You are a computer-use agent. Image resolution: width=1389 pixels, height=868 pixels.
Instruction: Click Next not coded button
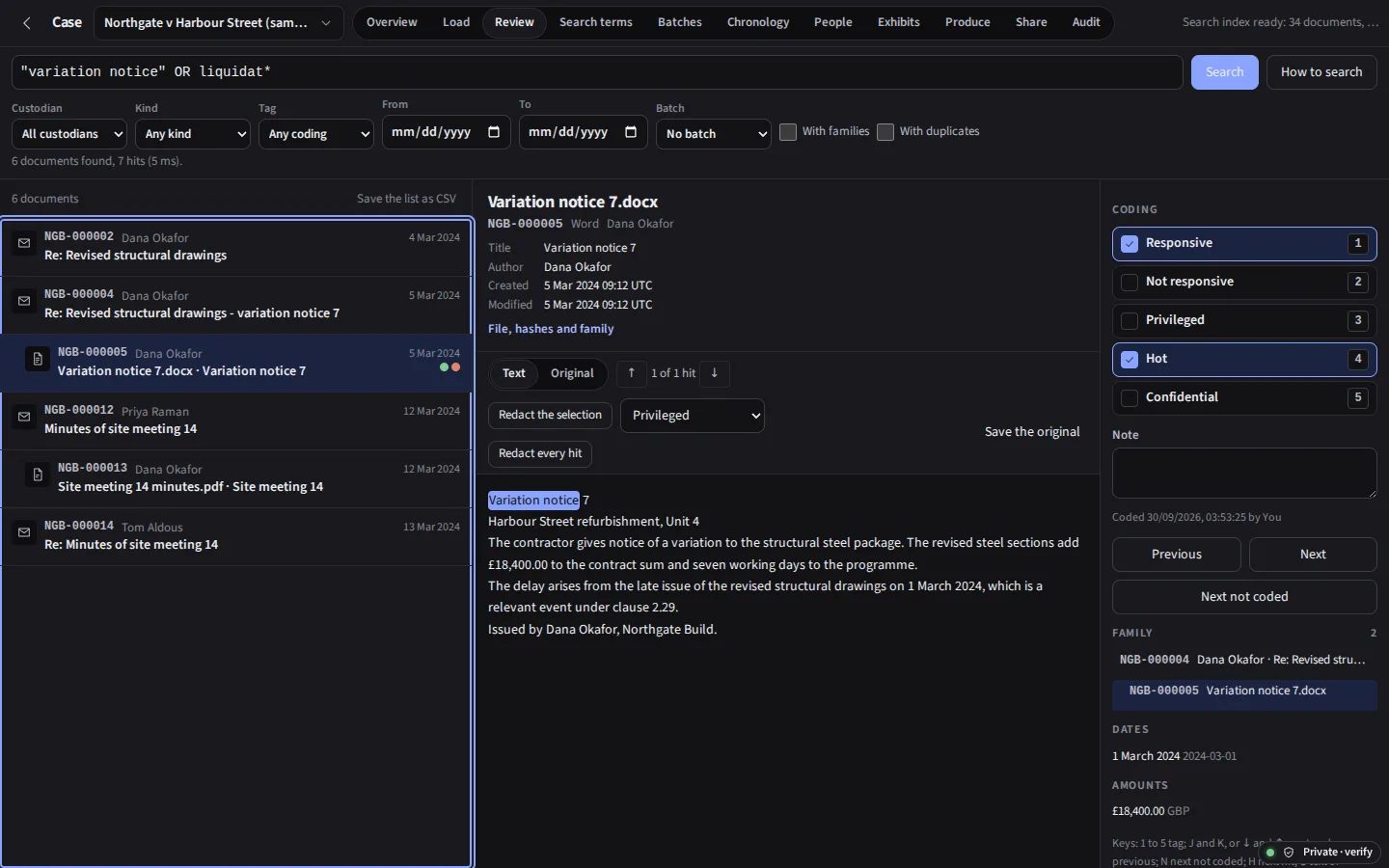tap(1244, 597)
